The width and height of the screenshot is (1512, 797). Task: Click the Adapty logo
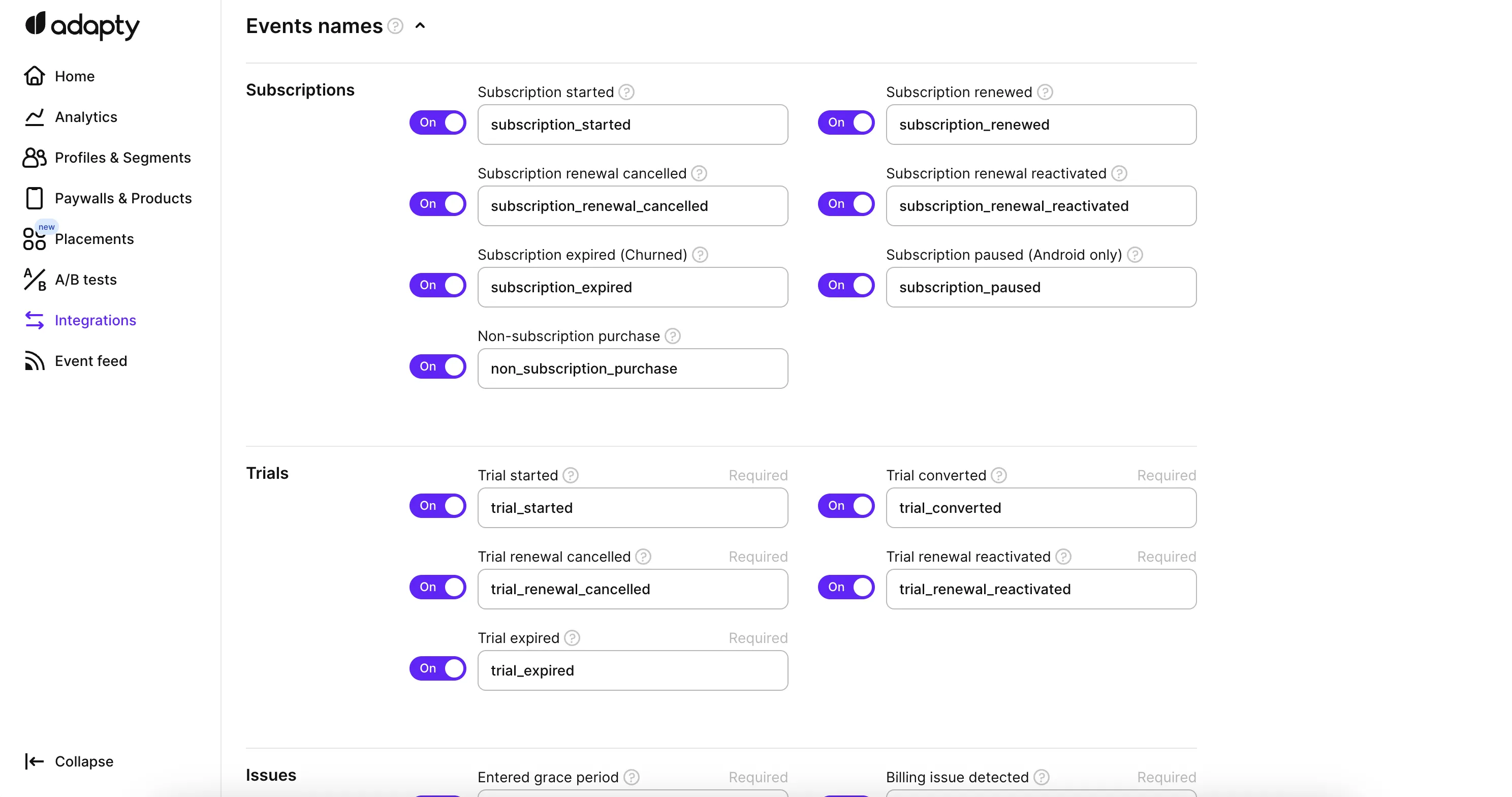coord(82,25)
